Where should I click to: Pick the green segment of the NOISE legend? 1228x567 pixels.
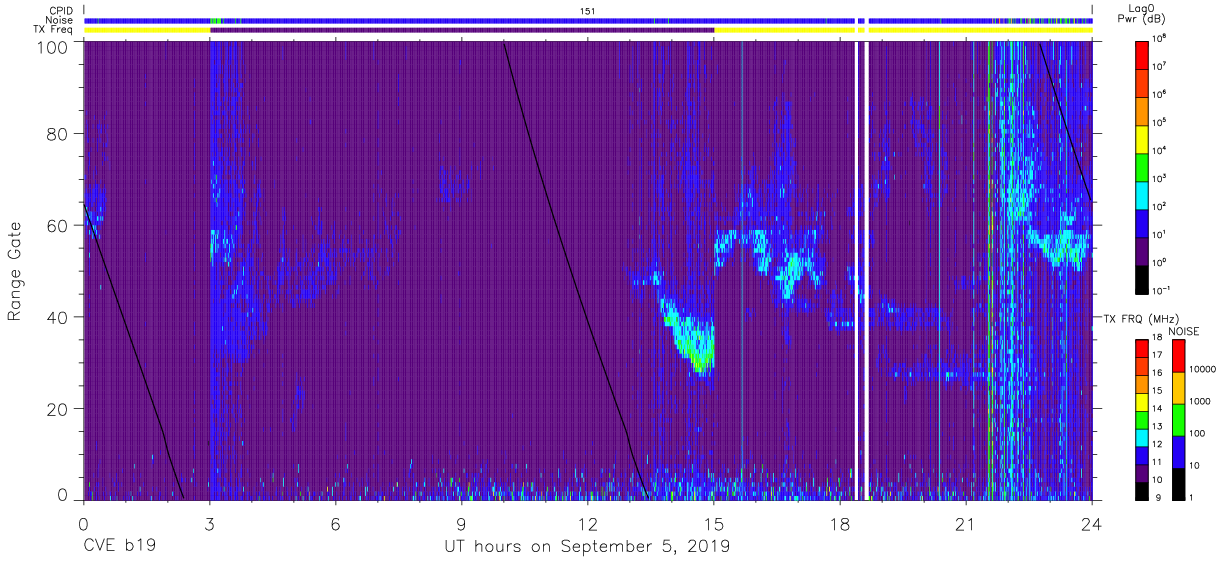[1178, 419]
